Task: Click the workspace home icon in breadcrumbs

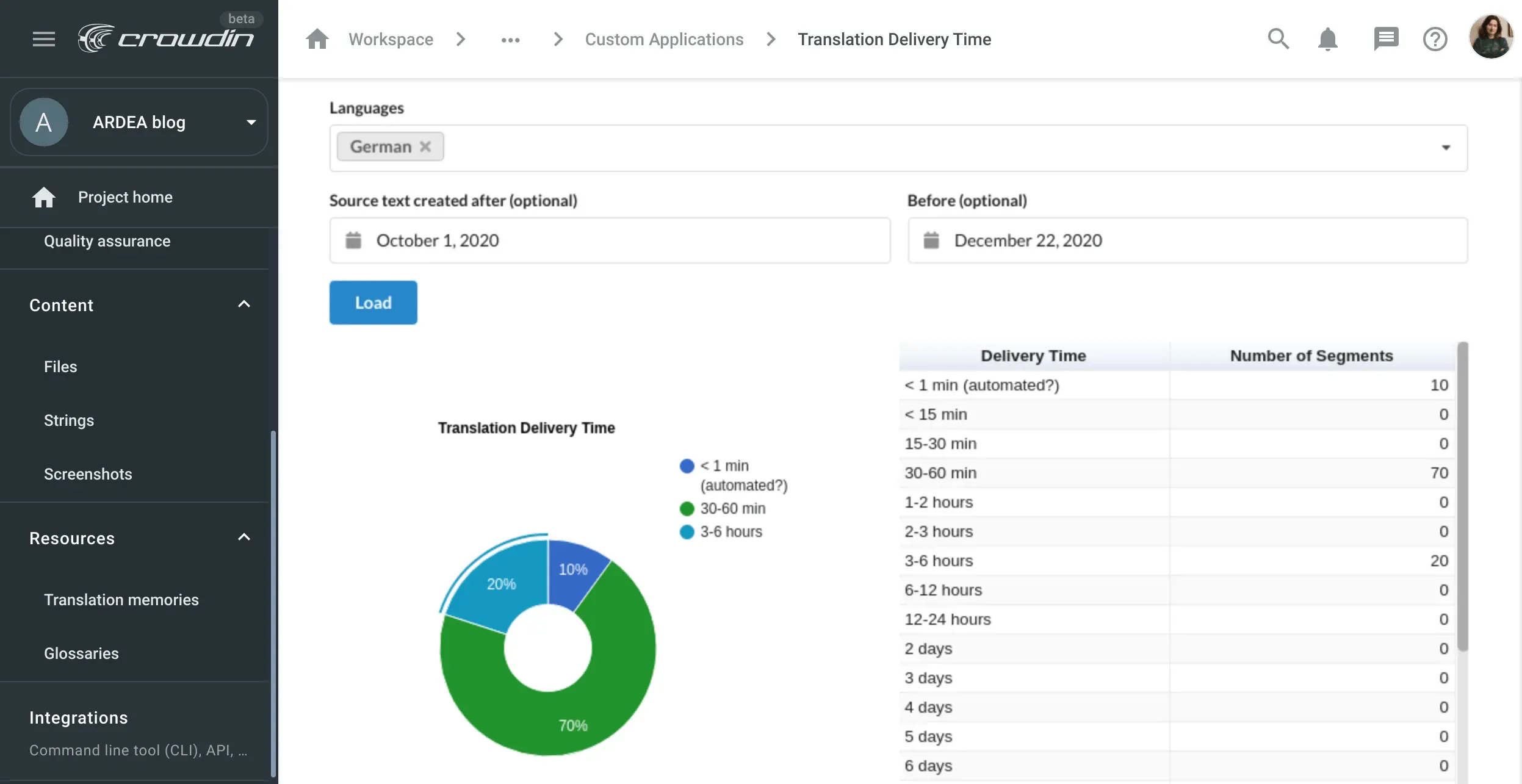Action: pyautogui.click(x=317, y=38)
